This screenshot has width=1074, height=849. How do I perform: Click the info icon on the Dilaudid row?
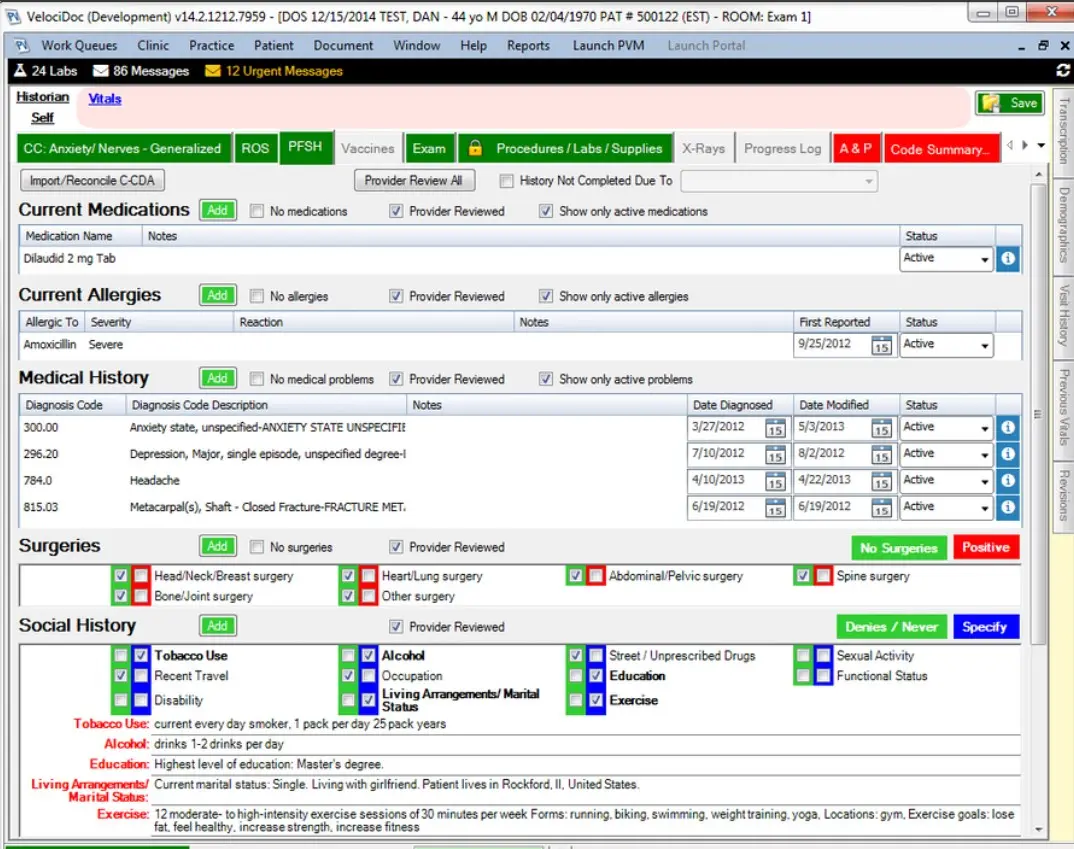1007,259
